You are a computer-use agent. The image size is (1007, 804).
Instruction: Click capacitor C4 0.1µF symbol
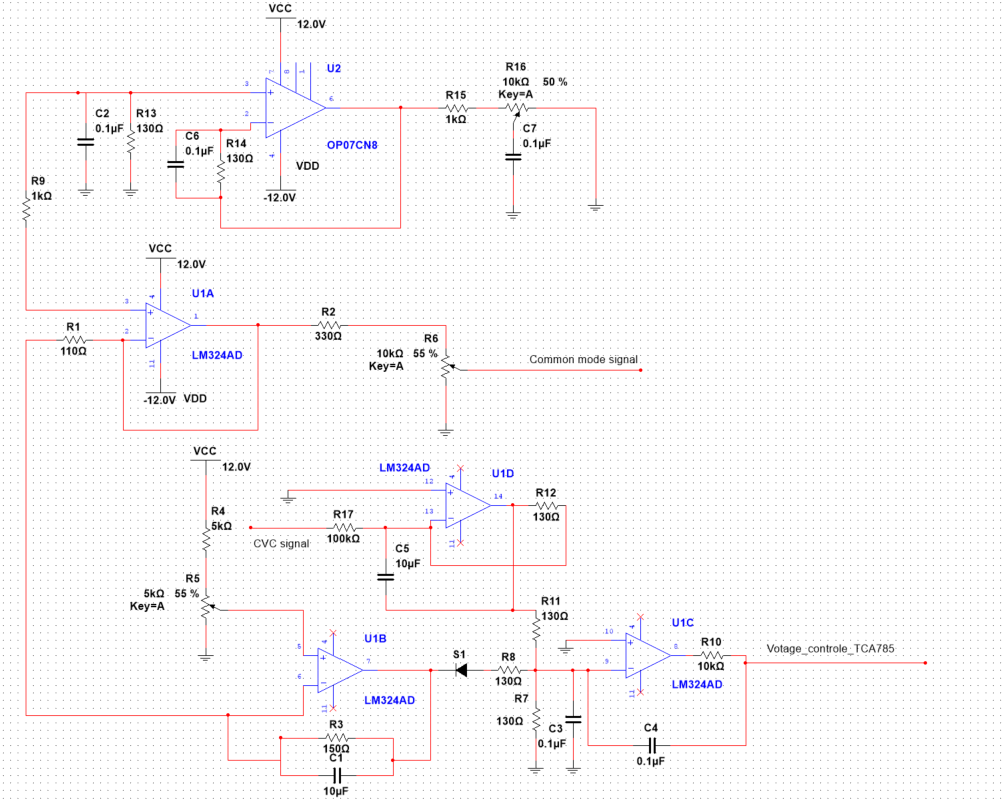tap(651, 745)
